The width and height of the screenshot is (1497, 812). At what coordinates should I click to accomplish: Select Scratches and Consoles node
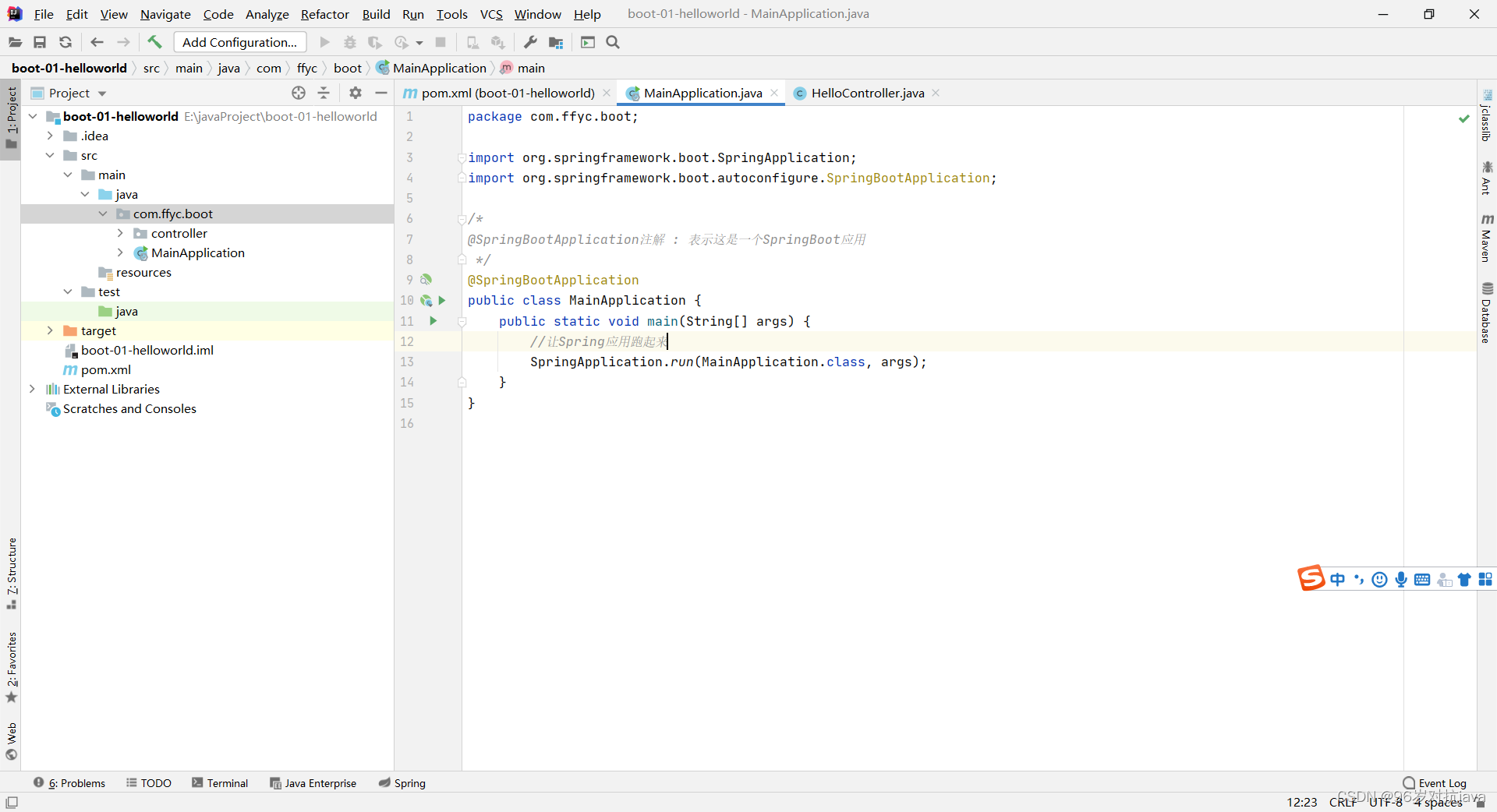(x=129, y=408)
